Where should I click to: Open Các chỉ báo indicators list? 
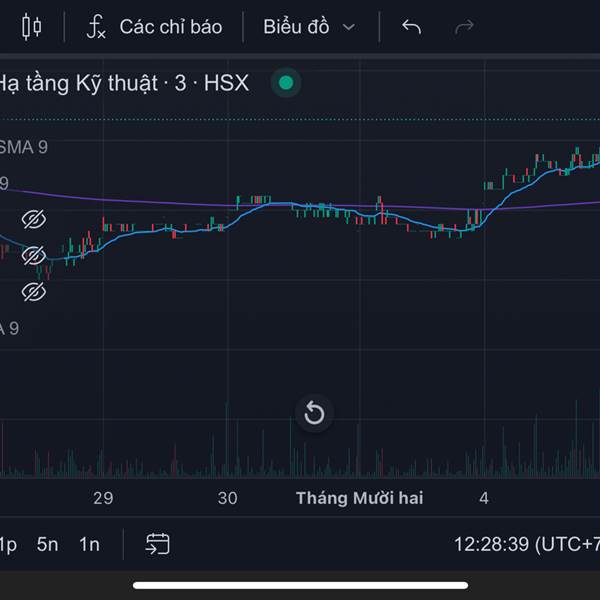tap(171, 27)
